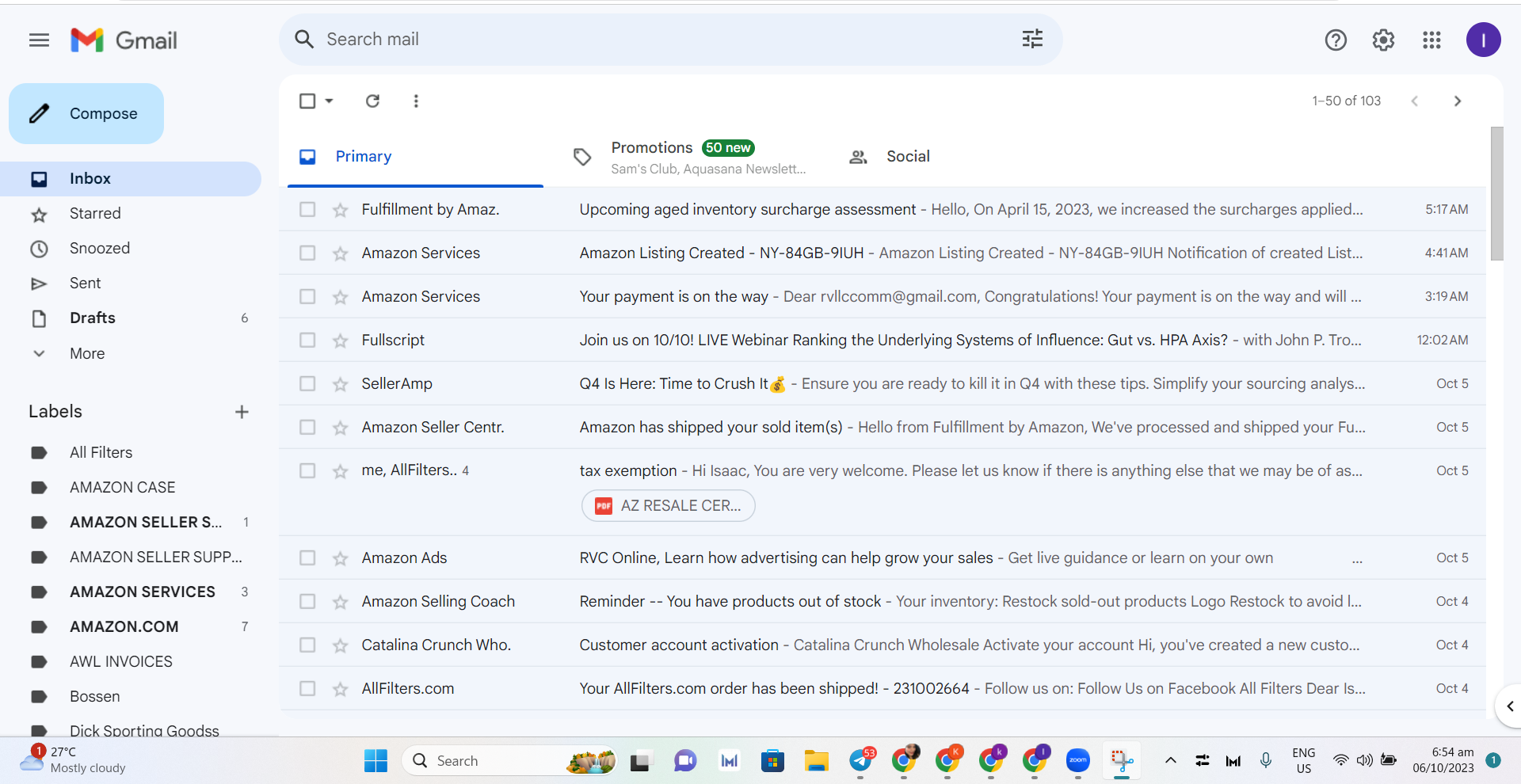
Task: Click the inbox vertical scrollbar
Action: [x=1496, y=194]
